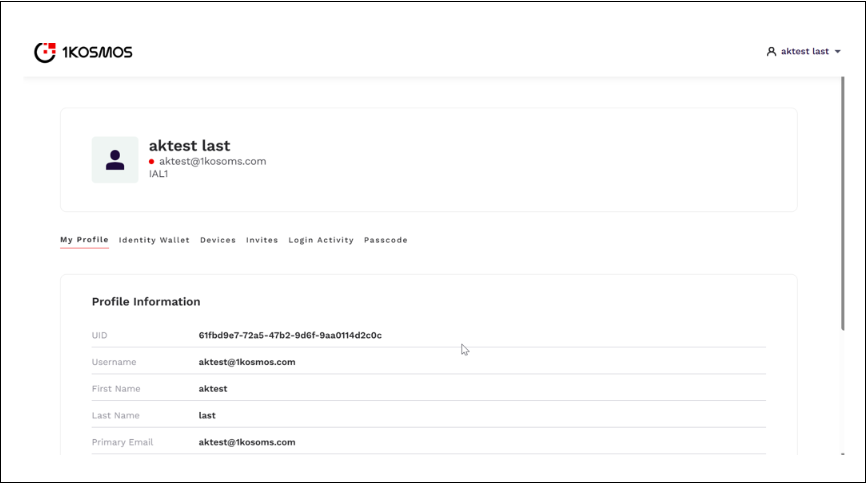Click the Last Name value last
Screen dimensions: 867x486
pyautogui.click(x=207, y=415)
